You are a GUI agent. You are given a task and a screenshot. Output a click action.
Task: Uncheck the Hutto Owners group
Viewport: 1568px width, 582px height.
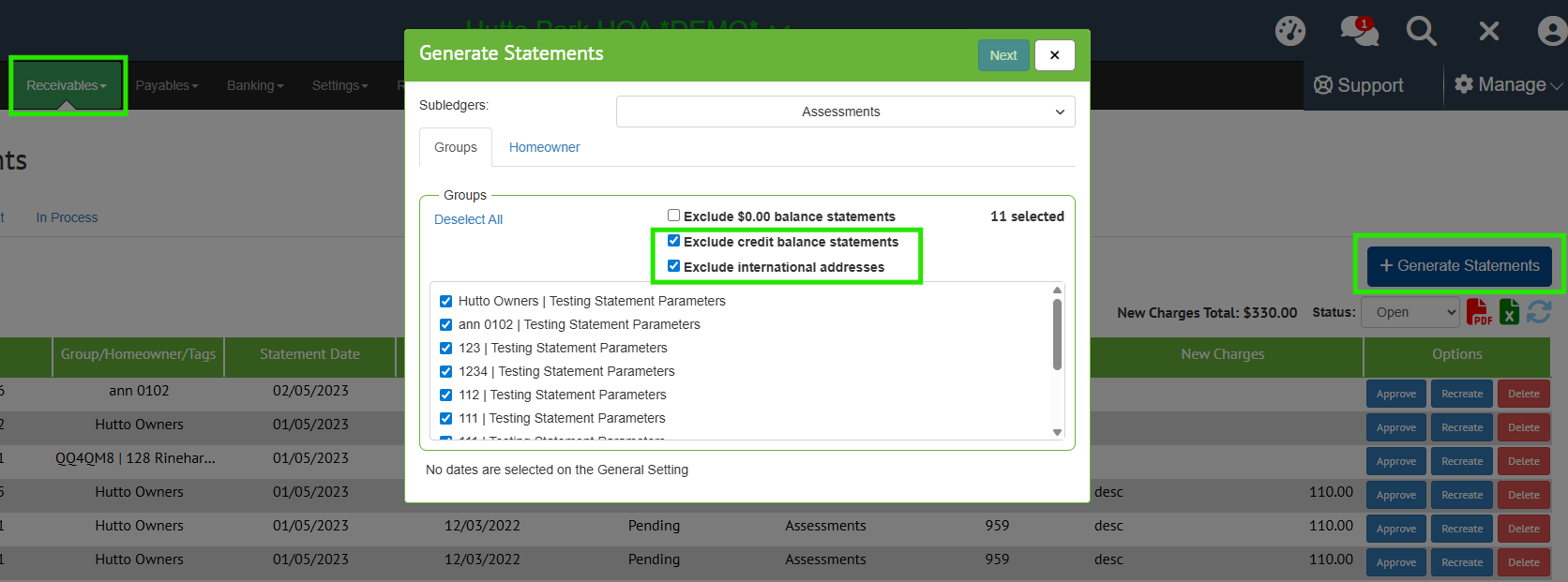pyautogui.click(x=446, y=301)
